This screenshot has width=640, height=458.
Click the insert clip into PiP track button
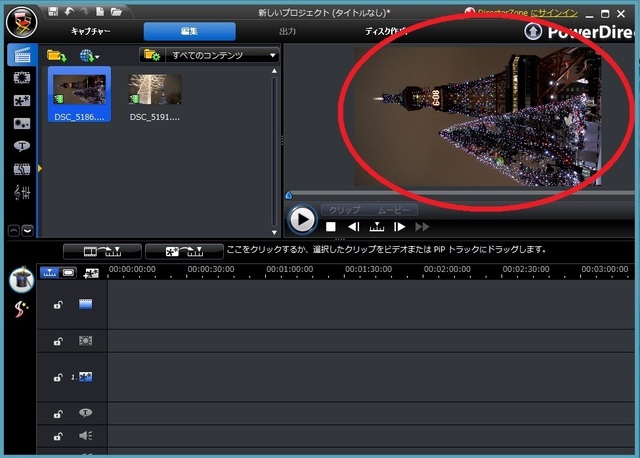coord(184,251)
